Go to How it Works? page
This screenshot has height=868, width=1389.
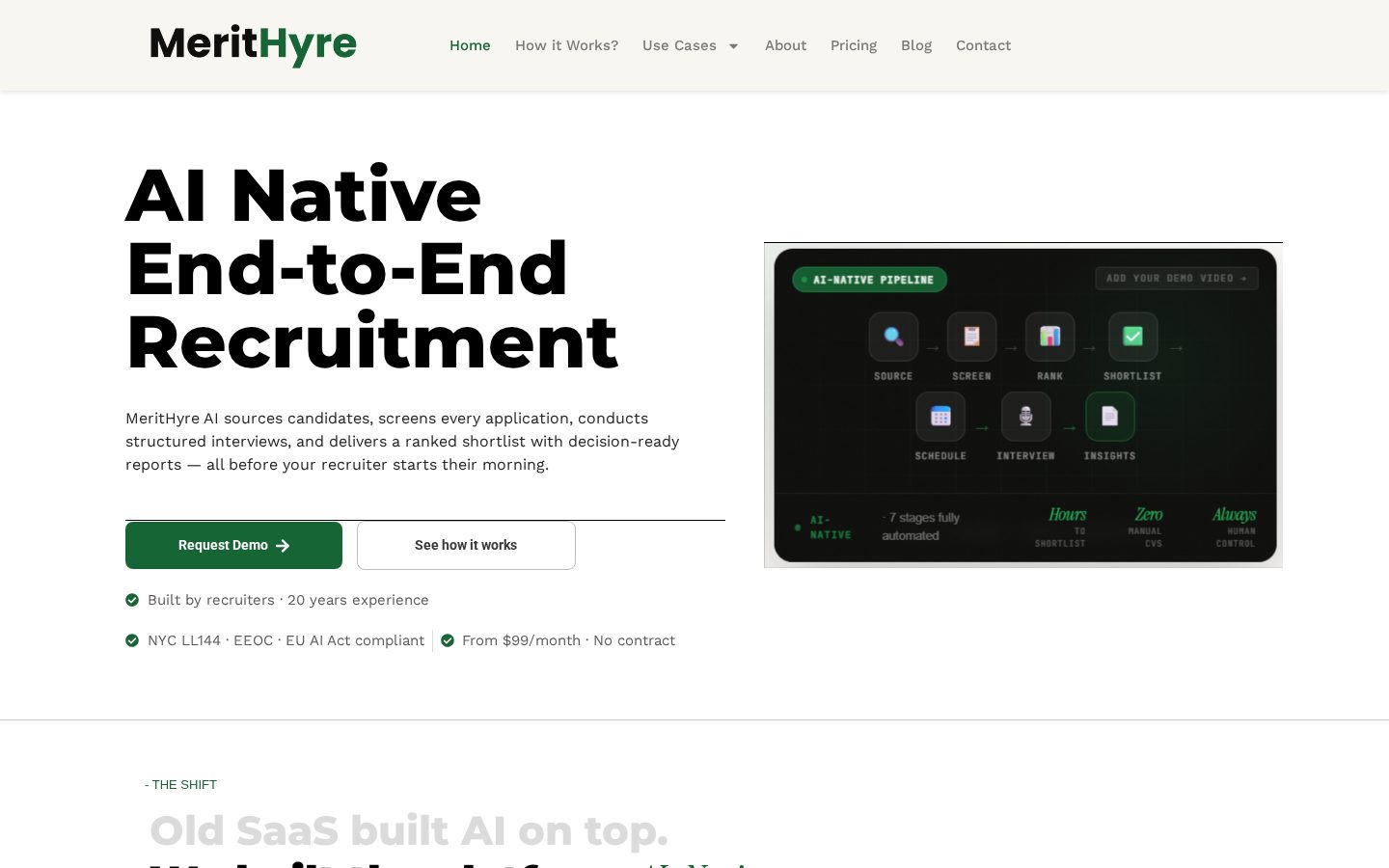click(566, 45)
